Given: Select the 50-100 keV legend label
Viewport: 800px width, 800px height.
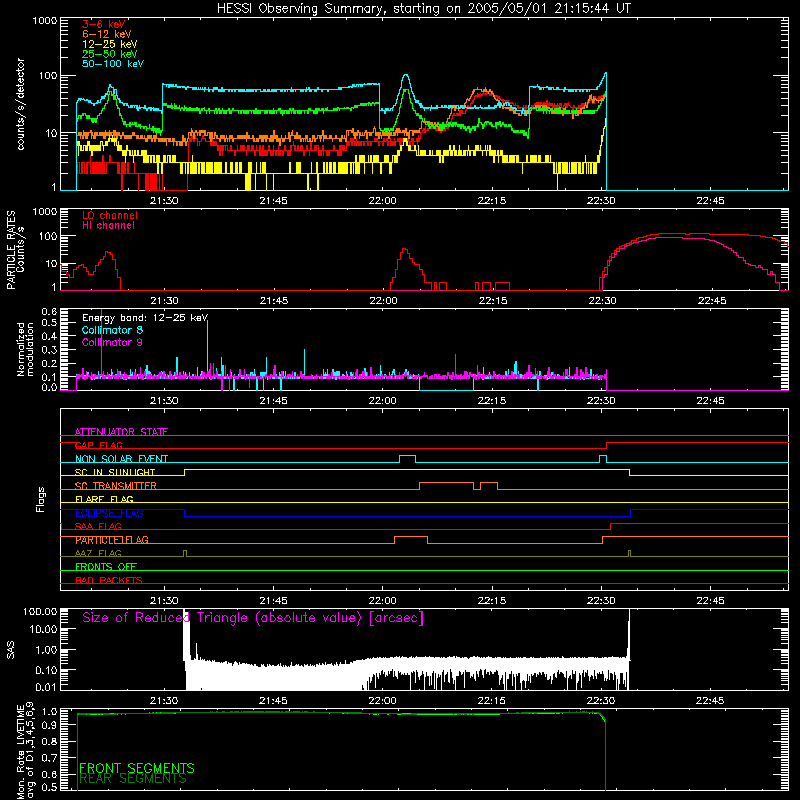Looking at the screenshot, I should (x=113, y=64).
